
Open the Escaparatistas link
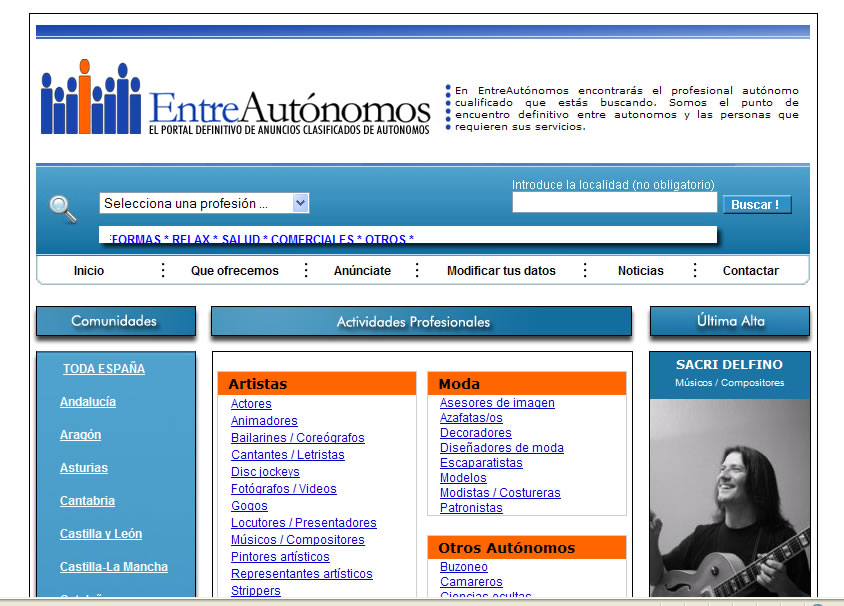pos(481,463)
